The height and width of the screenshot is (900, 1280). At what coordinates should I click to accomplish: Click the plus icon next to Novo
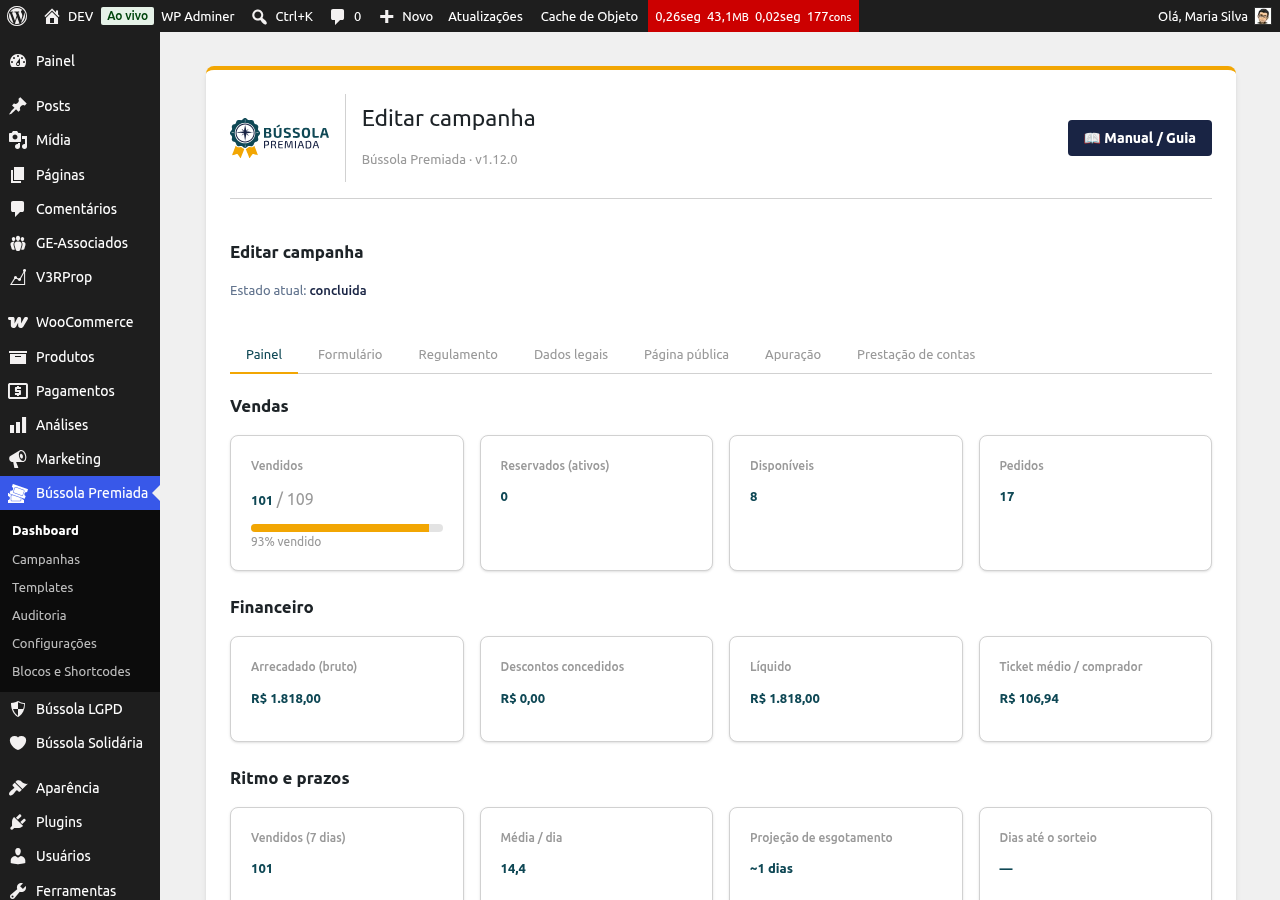387,17
